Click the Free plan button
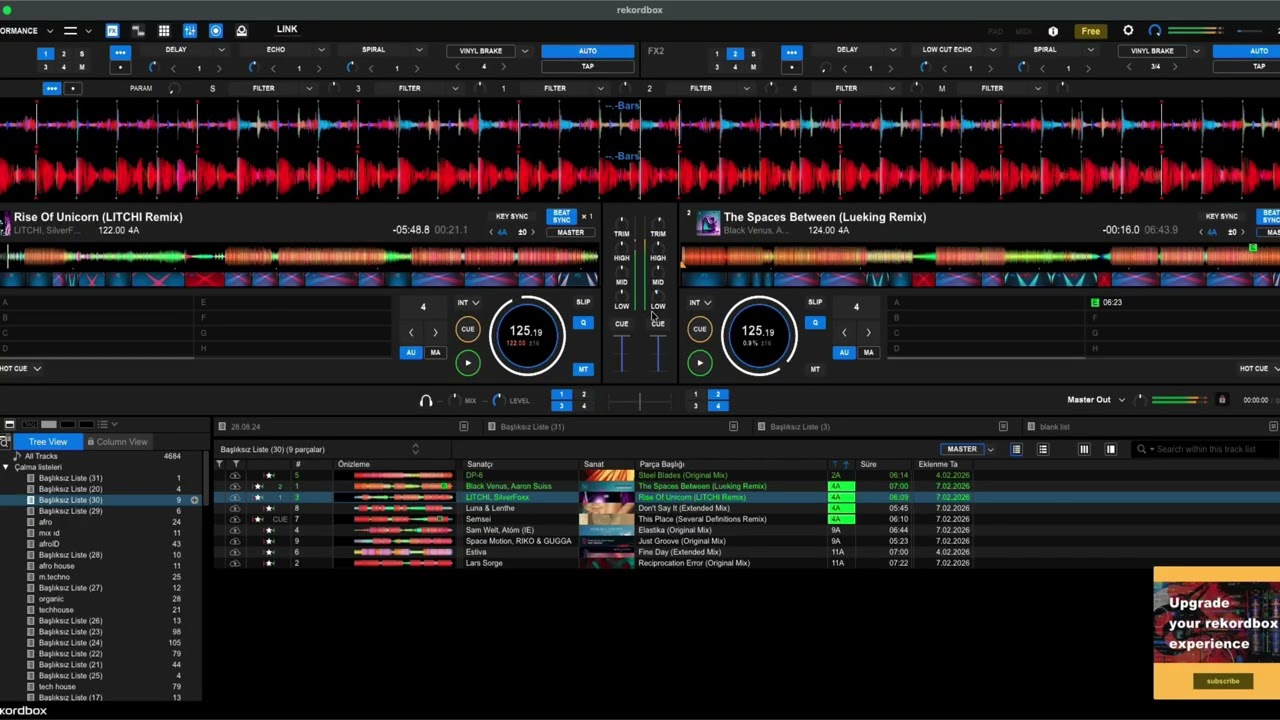Viewport: 1280px width, 720px height. tap(1090, 31)
